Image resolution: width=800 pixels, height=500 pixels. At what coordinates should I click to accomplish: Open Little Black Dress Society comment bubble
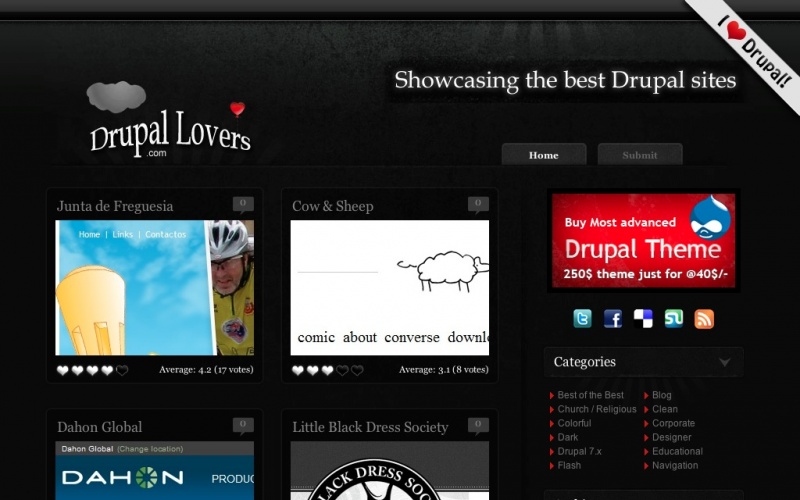pyautogui.click(x=478, y=426)
